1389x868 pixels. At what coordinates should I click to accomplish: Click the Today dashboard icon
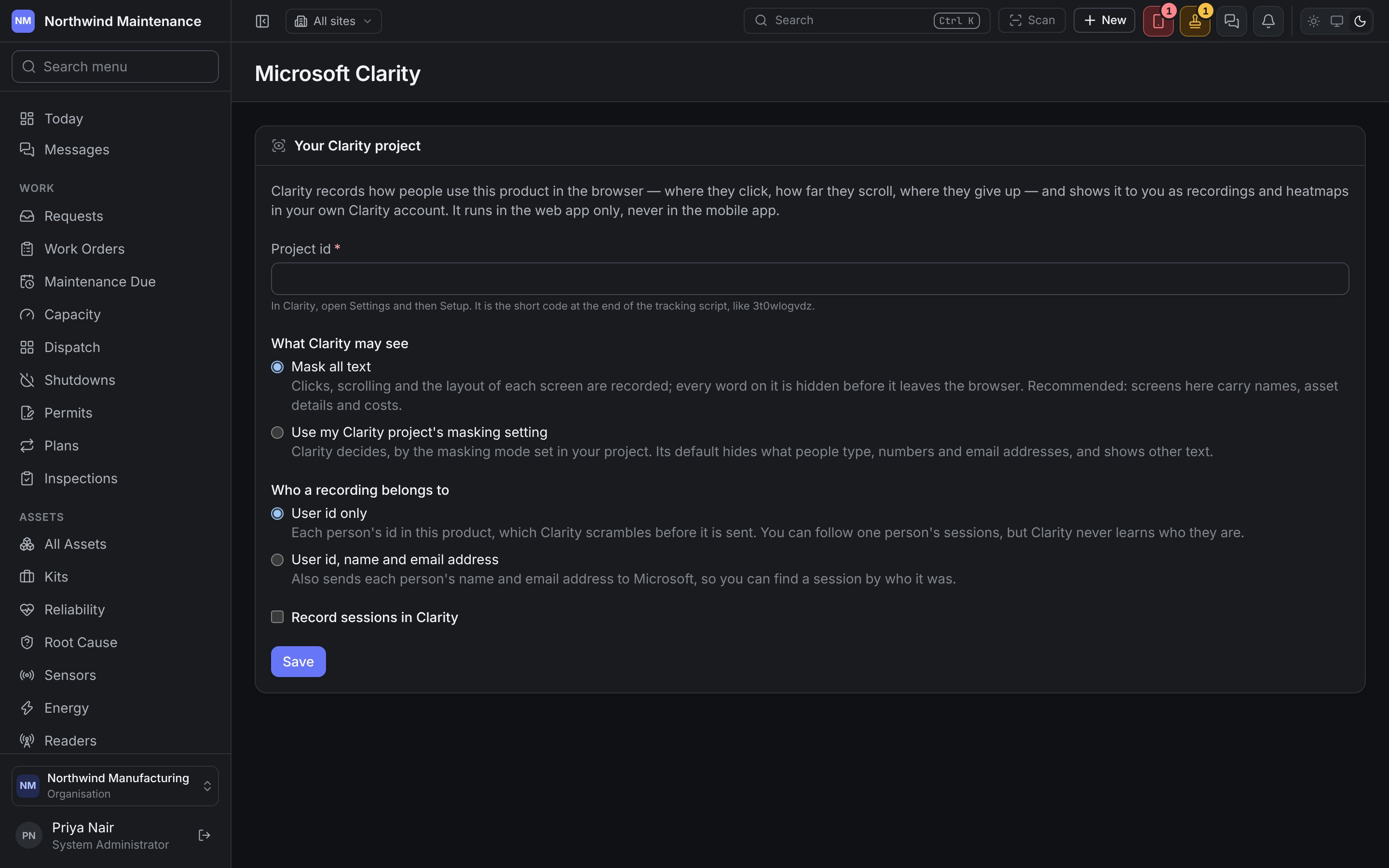[x=27, y=118]
